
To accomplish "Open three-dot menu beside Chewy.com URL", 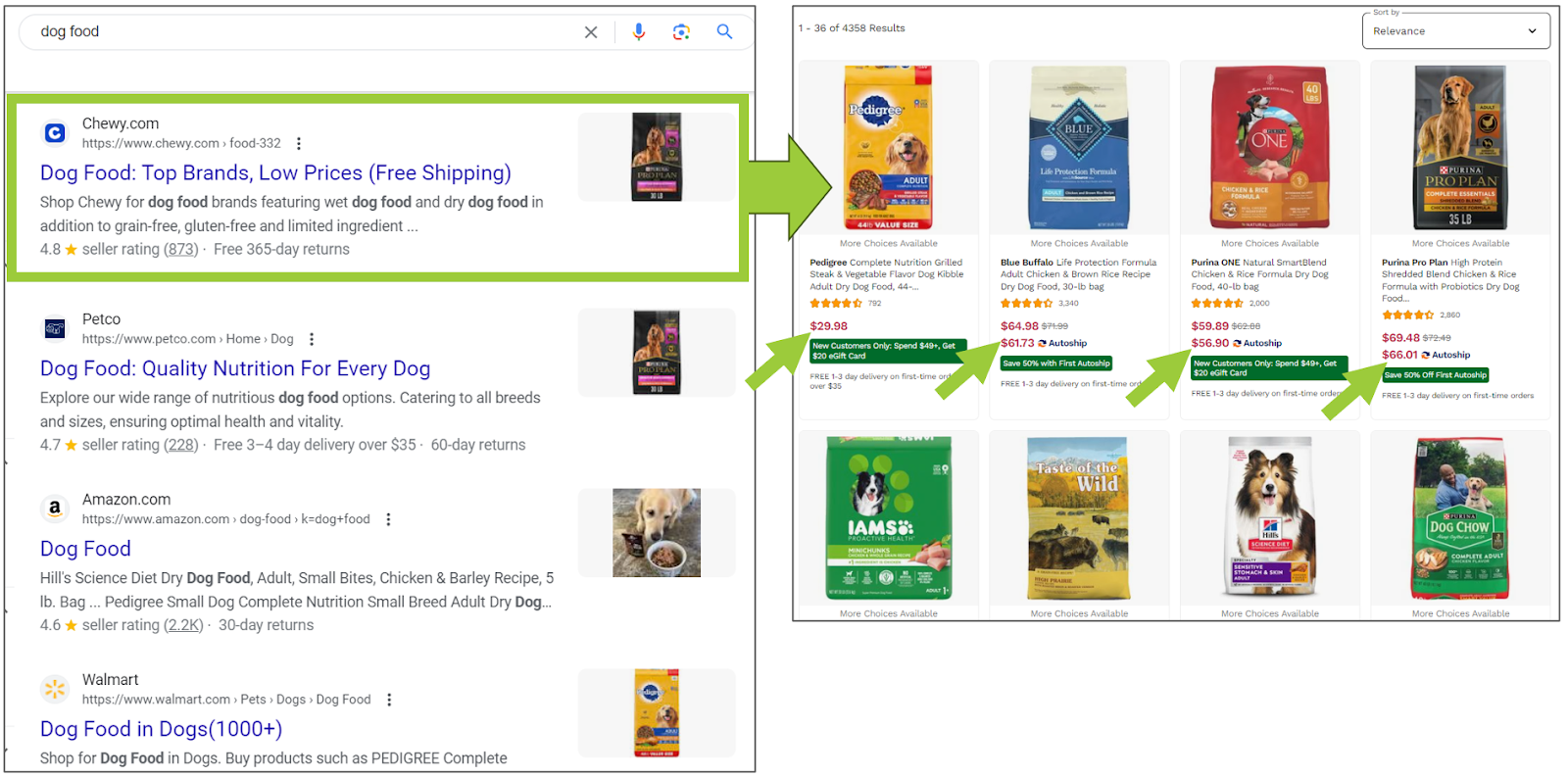I will [299, 143].
